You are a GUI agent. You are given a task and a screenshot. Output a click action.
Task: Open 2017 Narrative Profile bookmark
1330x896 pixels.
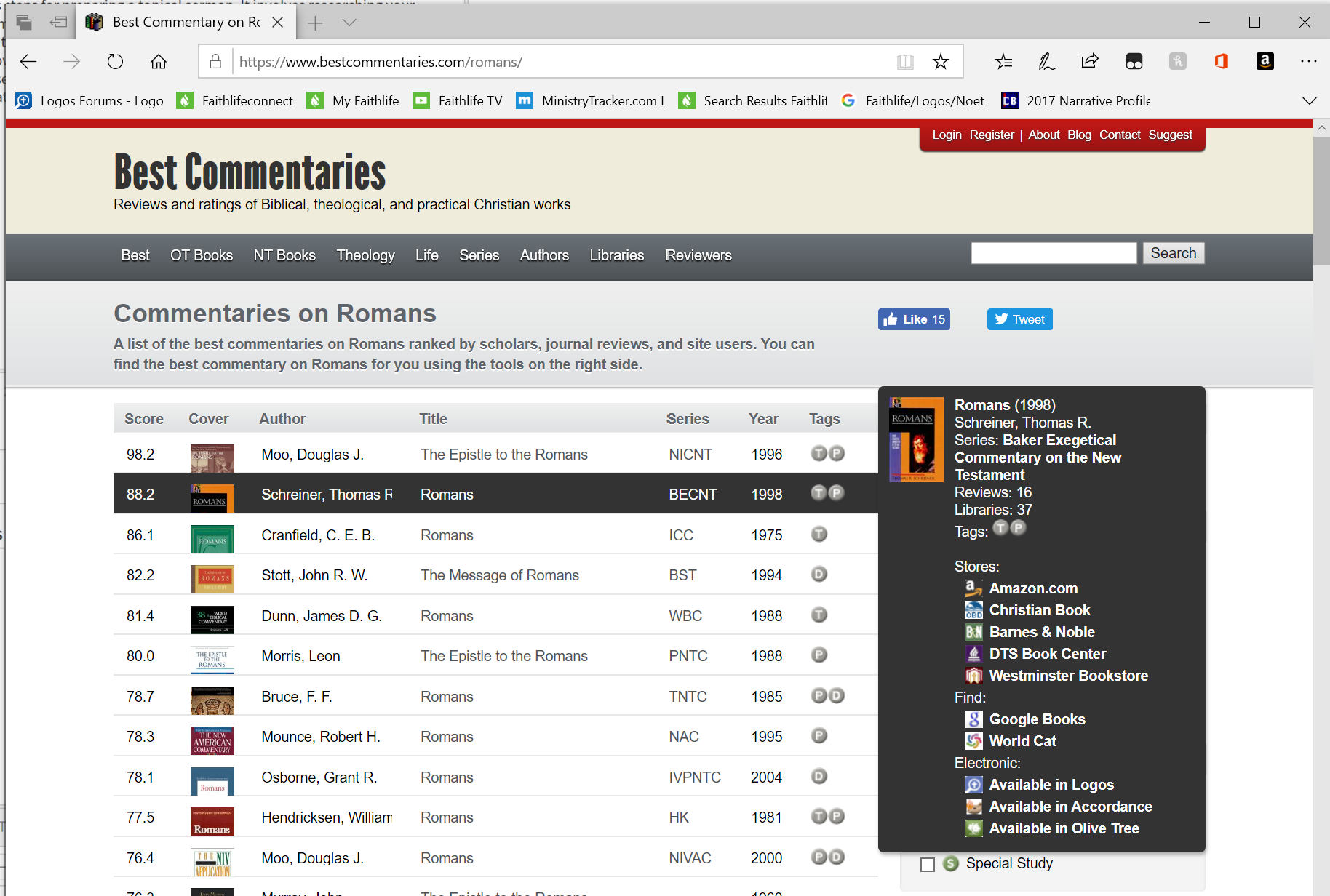tap(1076, 101)
